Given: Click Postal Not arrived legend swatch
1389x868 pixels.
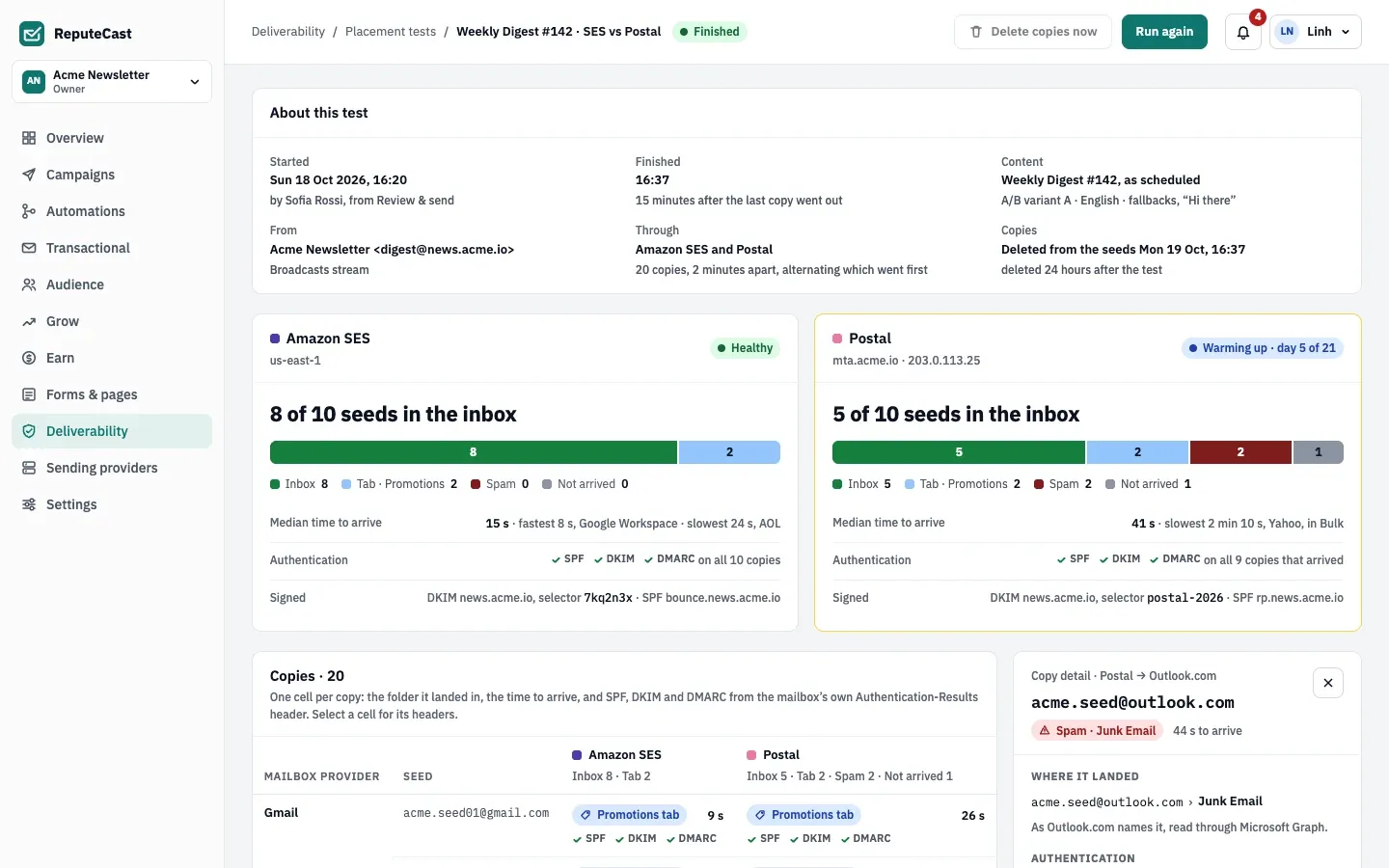Looking at the screenshot, I should [1110, 484].
